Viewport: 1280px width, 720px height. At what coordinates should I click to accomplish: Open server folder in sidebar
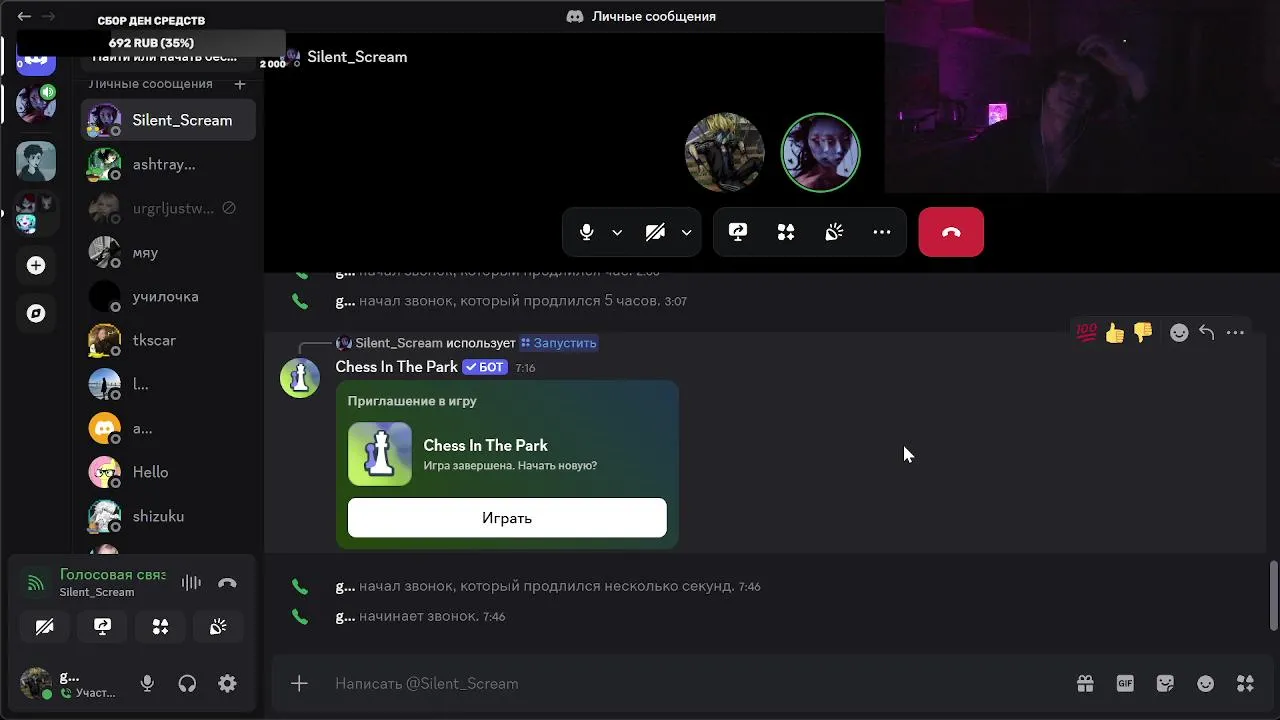[x=36, y=212]
